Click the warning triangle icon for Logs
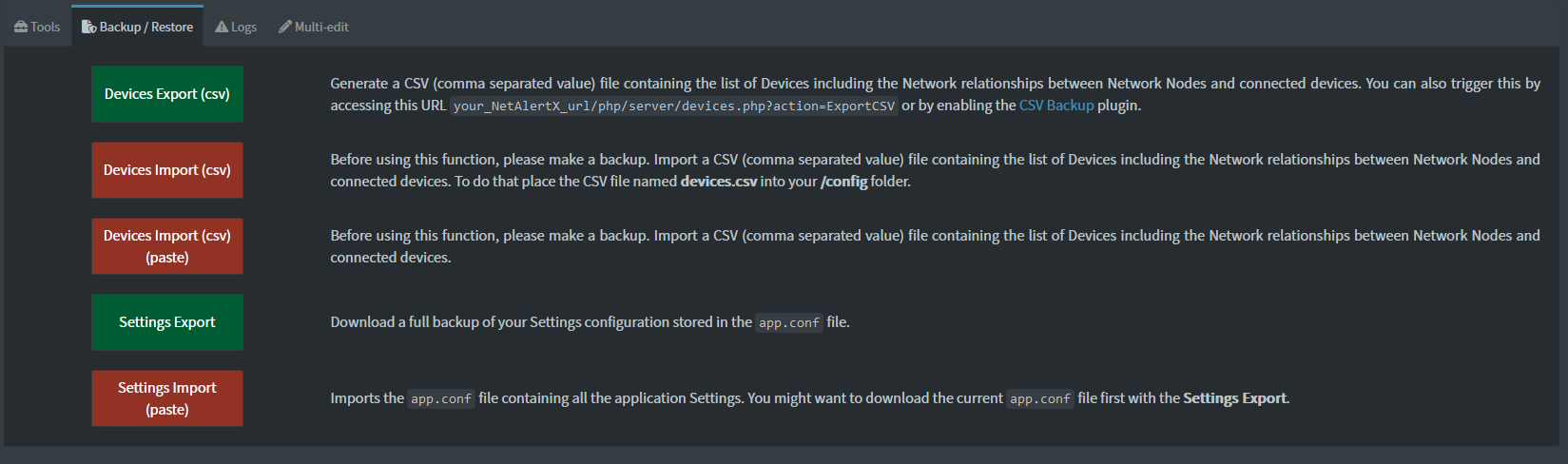Screen dimensions: 1568x464 click(x=222, y=27)
